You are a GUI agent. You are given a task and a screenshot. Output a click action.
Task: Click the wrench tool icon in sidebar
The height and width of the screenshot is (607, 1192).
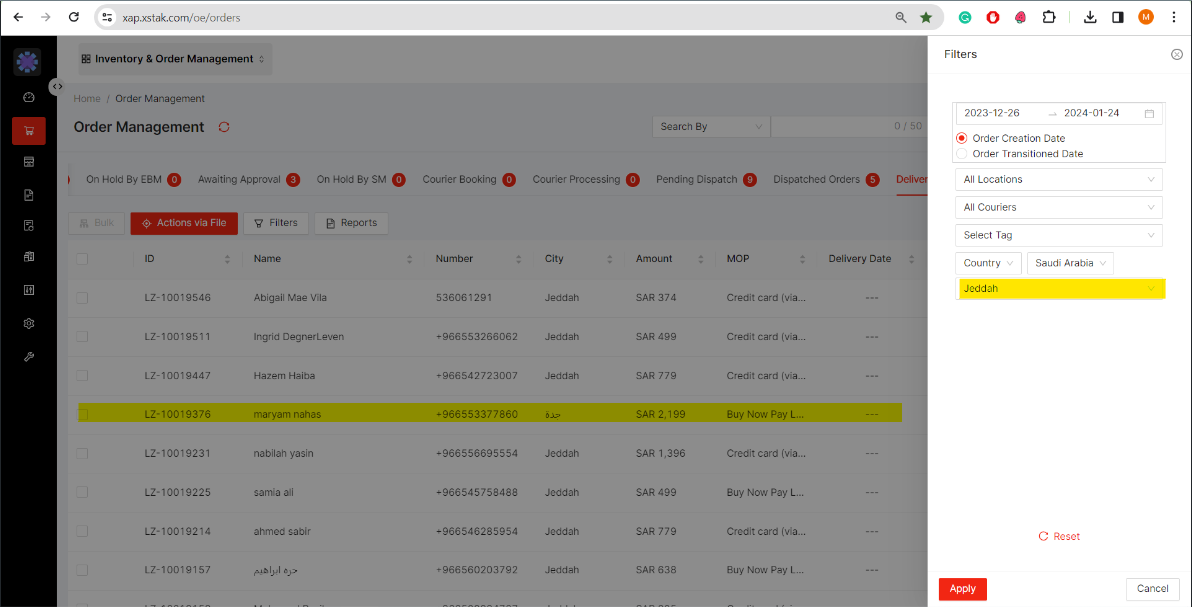28,357
